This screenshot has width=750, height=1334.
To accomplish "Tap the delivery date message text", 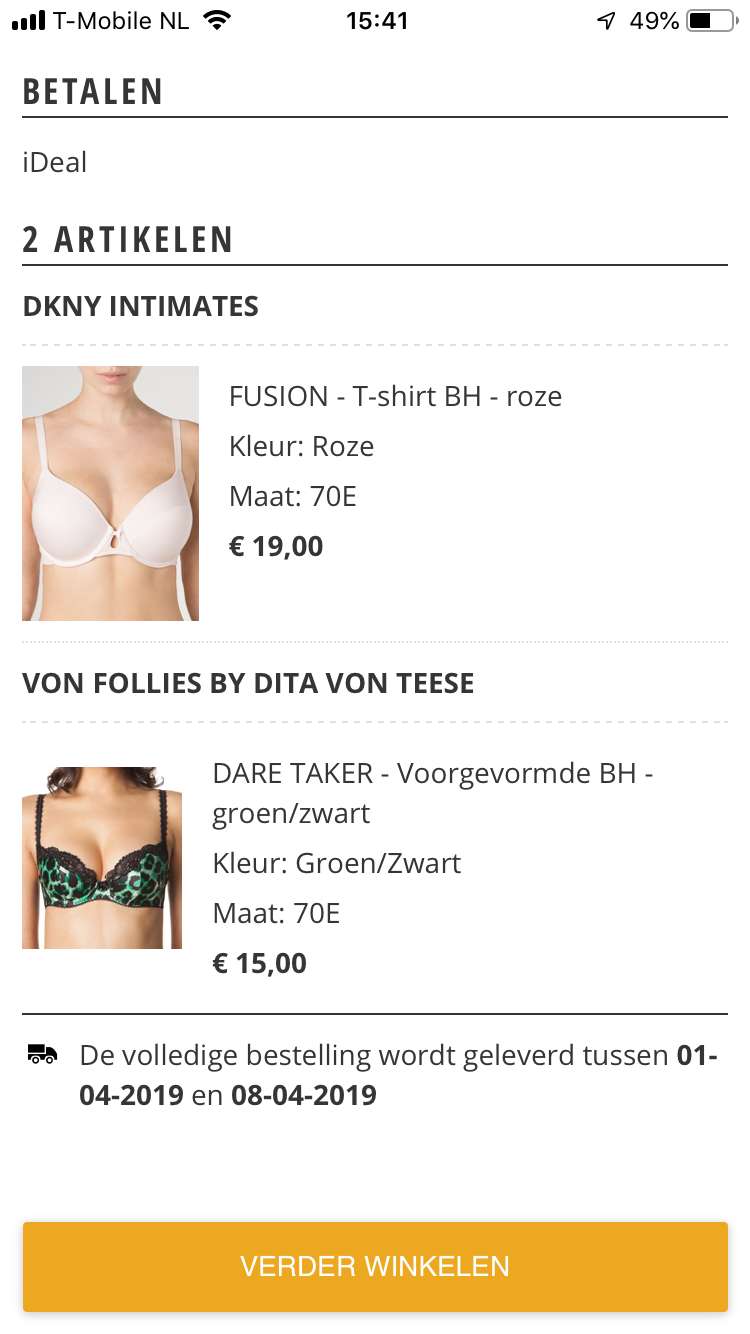I will [x=399, y=1074].
